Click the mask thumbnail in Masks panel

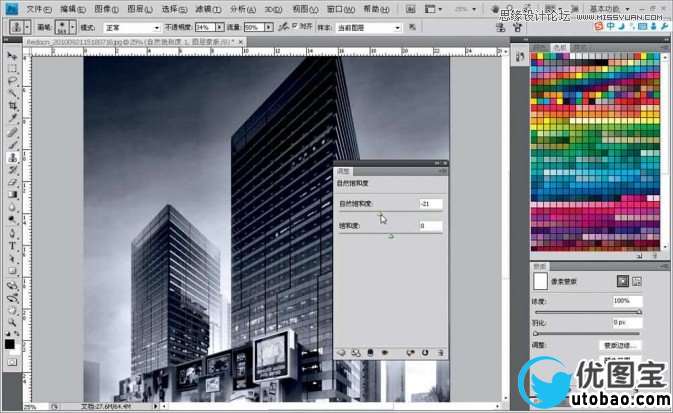(x=540, y=282)
